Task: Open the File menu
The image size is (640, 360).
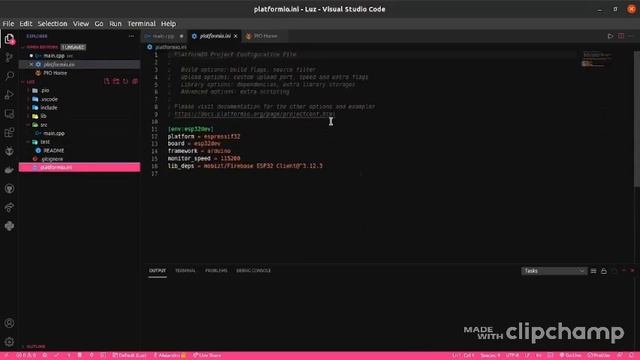Action: pos(8,24)
